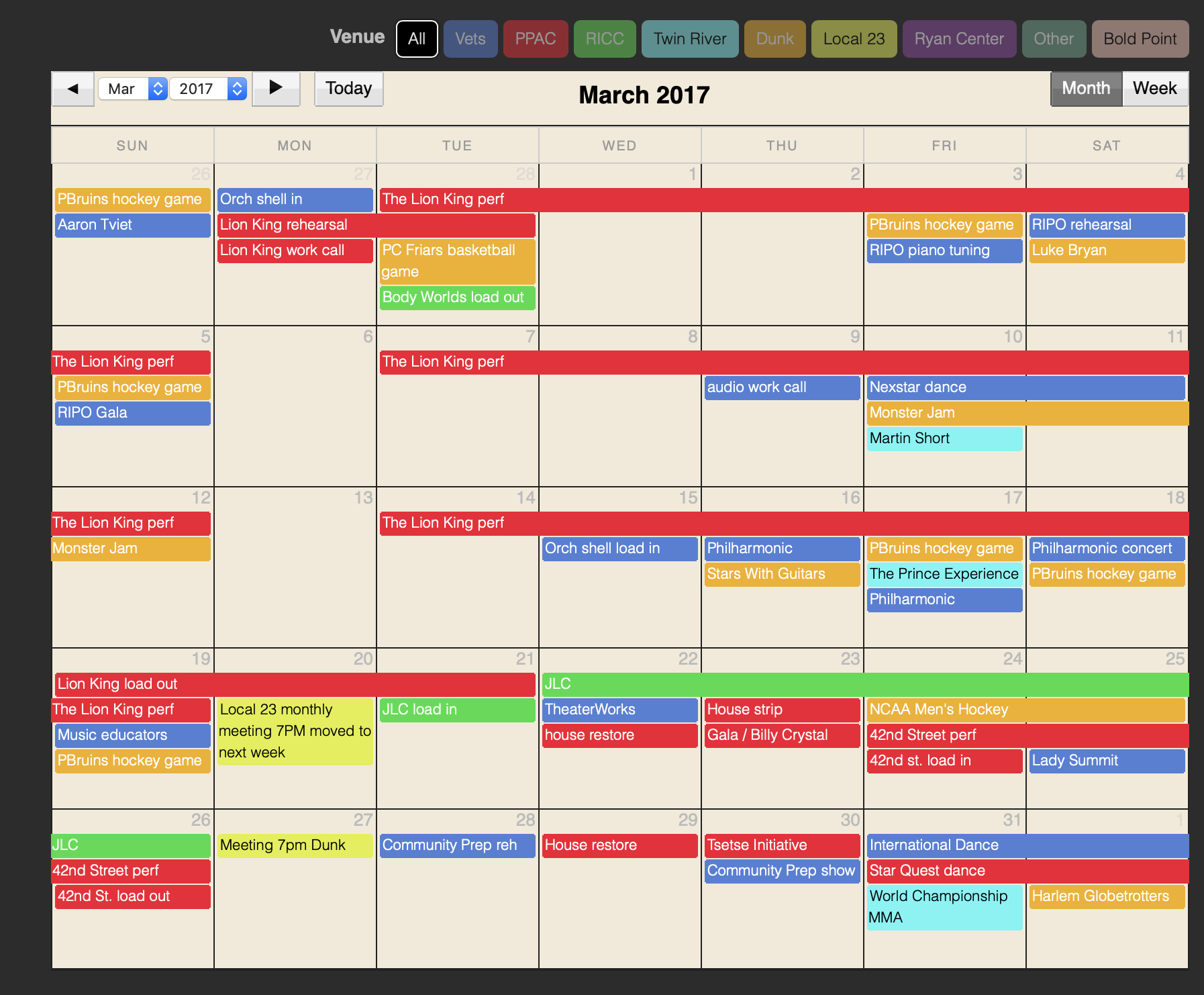Open the Luke Bryan event on March 4
The image size is (1204, 995).
tap(1106, 250)
